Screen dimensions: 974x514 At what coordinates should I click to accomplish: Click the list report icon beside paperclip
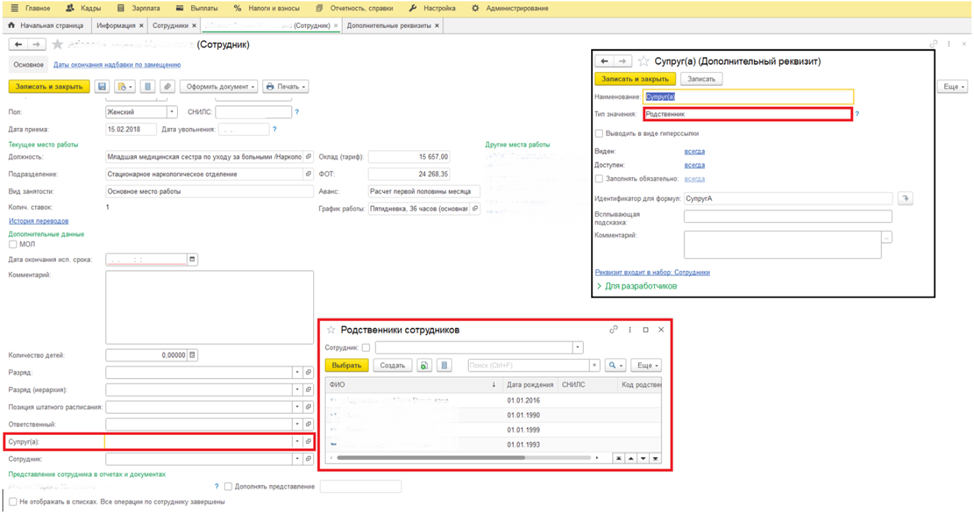(147, 86)
